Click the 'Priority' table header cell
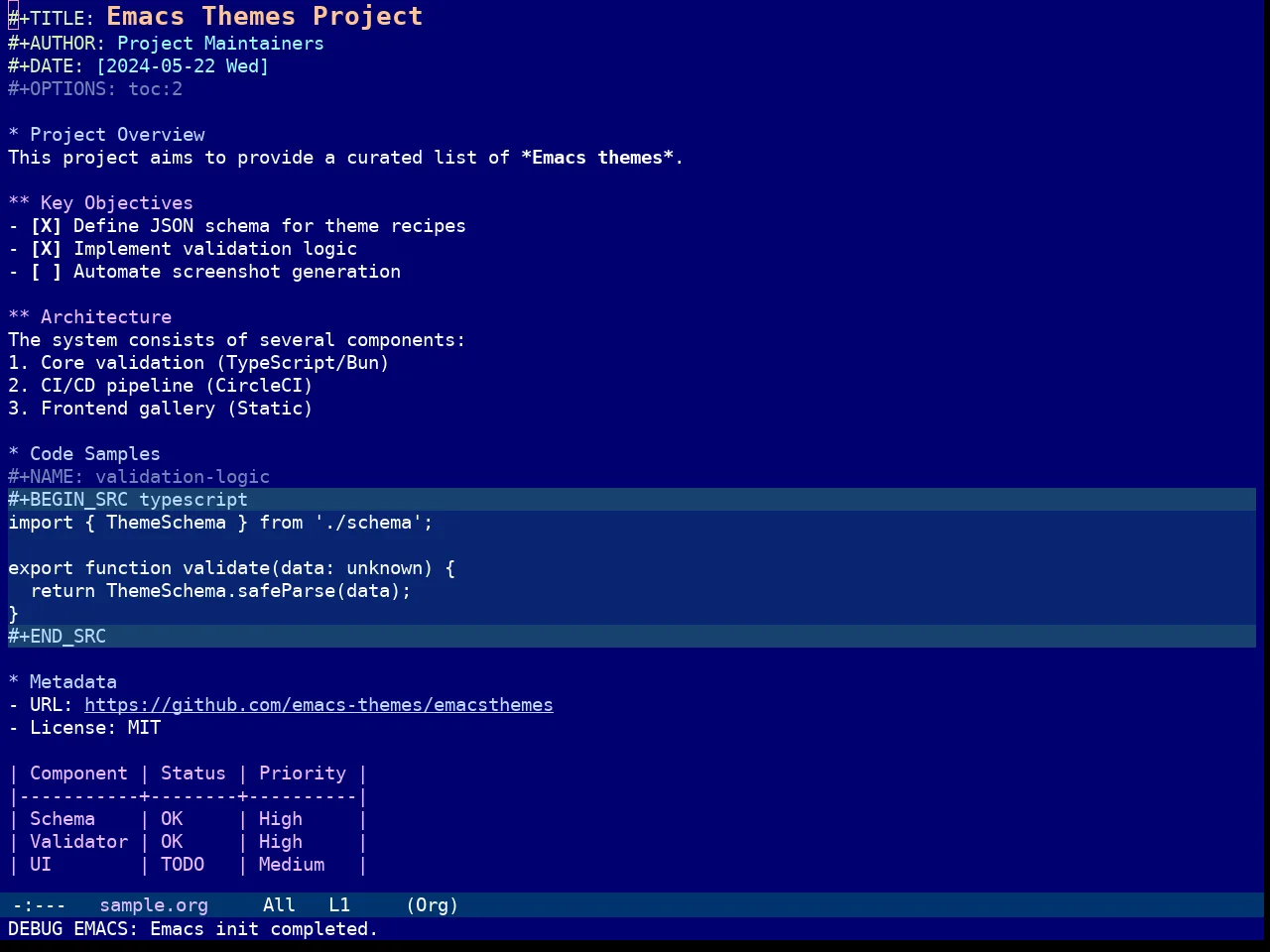Image resolution: width=1270 pixels, height=952 pixels. [303, 773]
